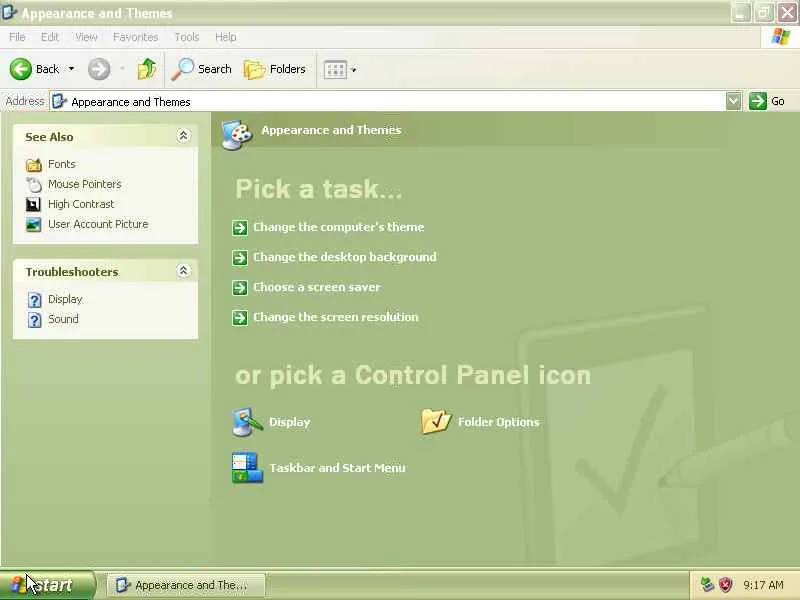Viewport: 800px width, 600px height.
Task: Open the File menu
Action: coord(17,37)
